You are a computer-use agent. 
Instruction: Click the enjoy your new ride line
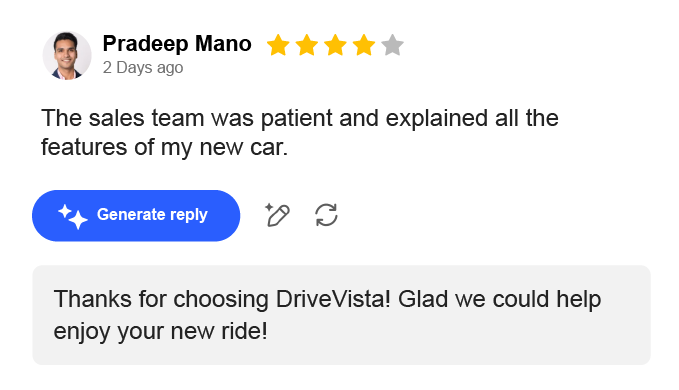click(161, 332)
